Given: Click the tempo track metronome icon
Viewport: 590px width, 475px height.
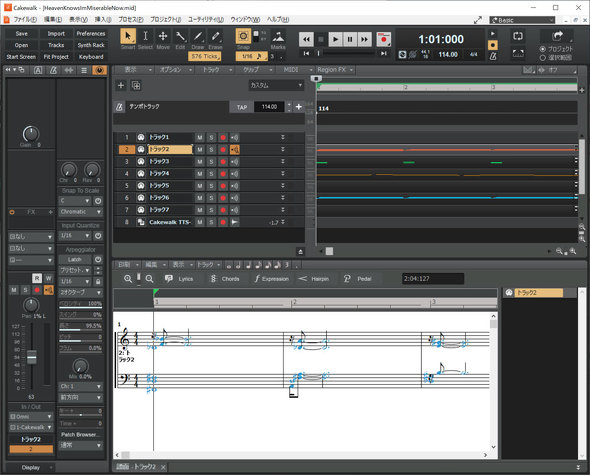Looking at the screenshot, I should (x=119, y=107).
